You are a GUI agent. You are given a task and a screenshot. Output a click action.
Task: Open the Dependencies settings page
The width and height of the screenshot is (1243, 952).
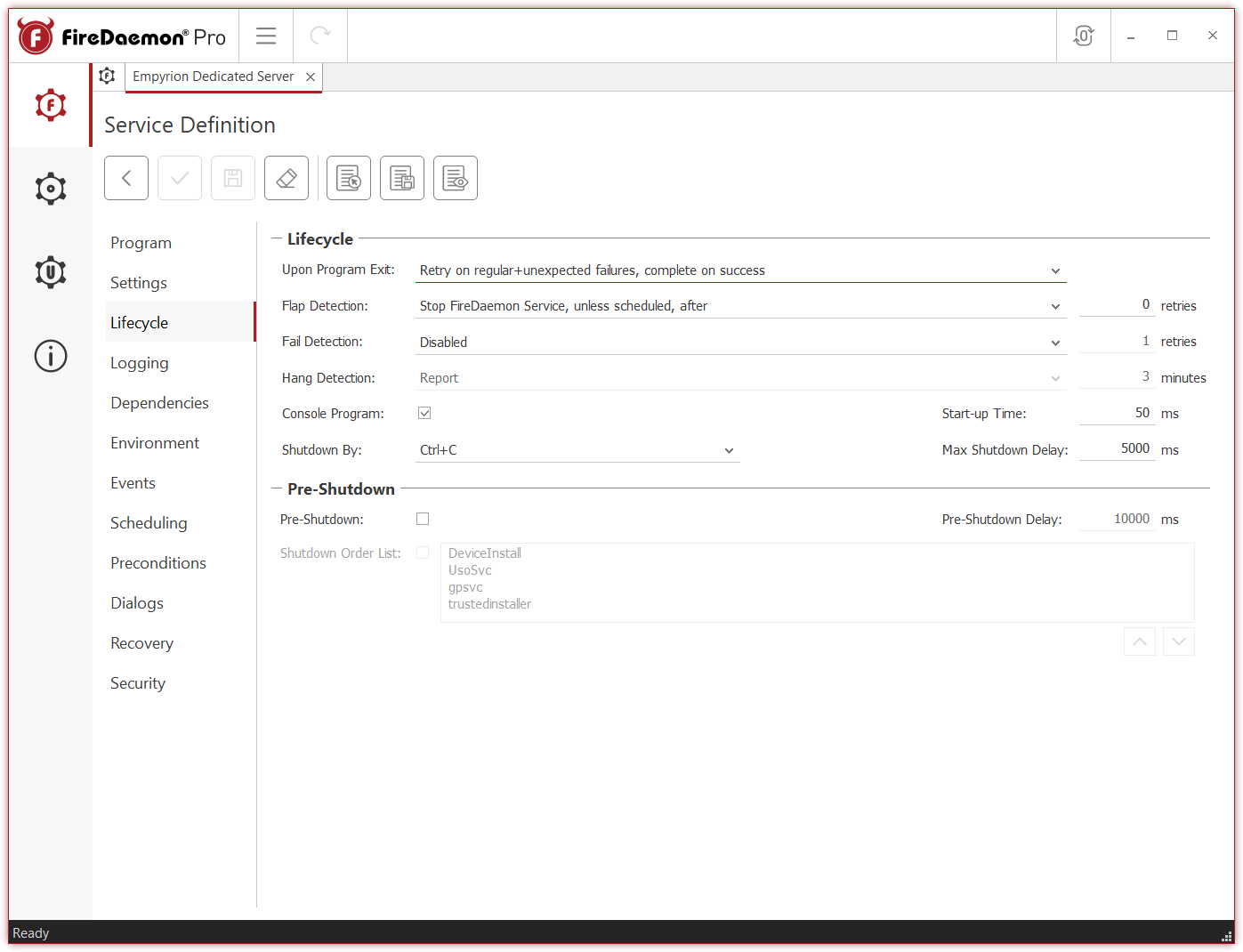click(x=159, y=402)
